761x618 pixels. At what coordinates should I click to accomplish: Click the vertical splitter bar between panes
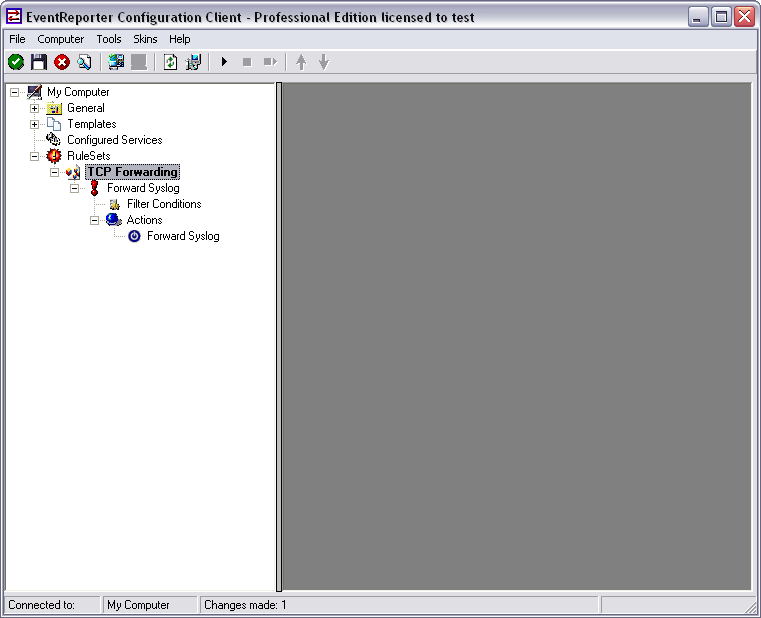point(279,337)
